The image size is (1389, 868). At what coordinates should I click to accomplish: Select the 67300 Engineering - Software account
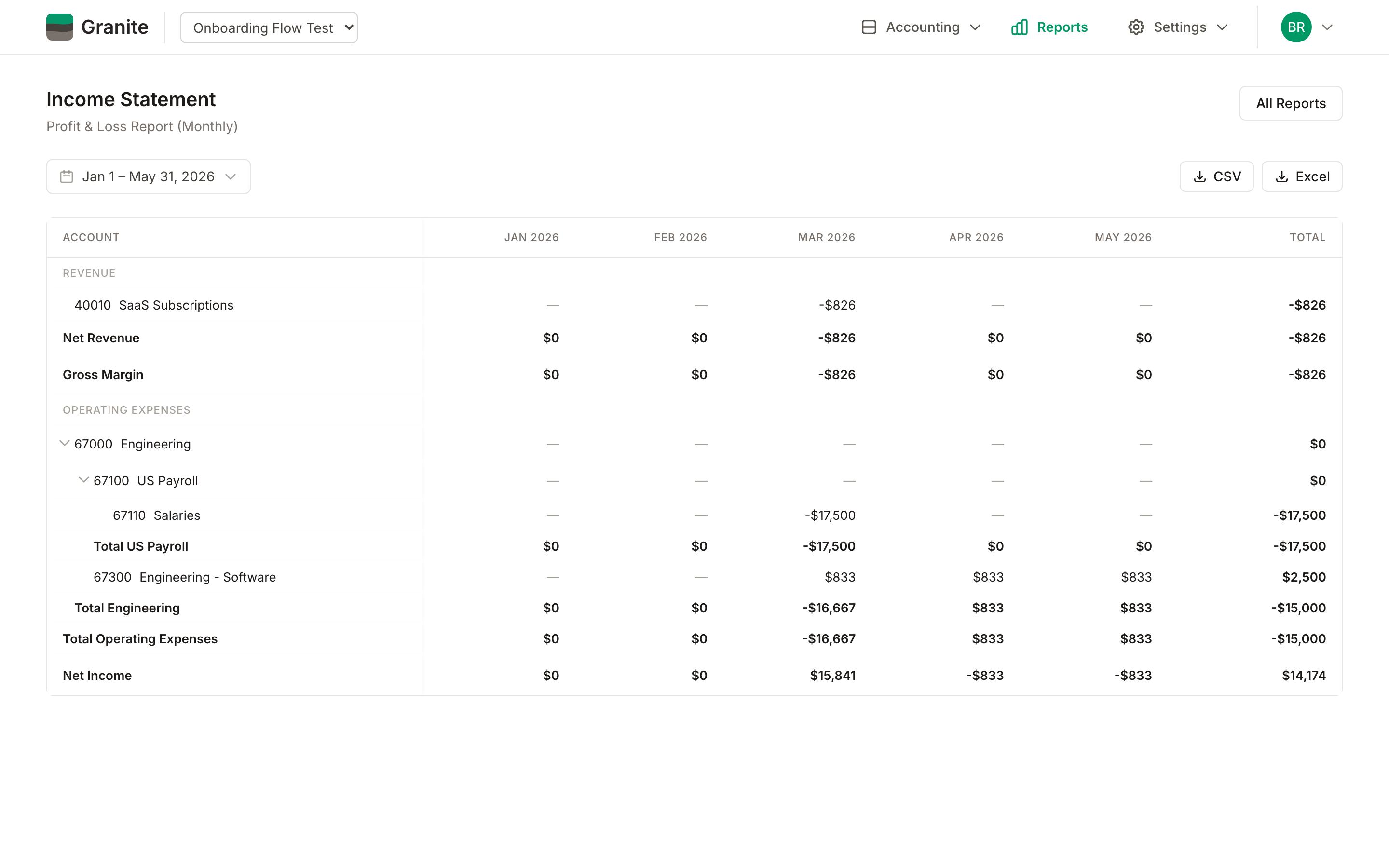tap(185, 577)
